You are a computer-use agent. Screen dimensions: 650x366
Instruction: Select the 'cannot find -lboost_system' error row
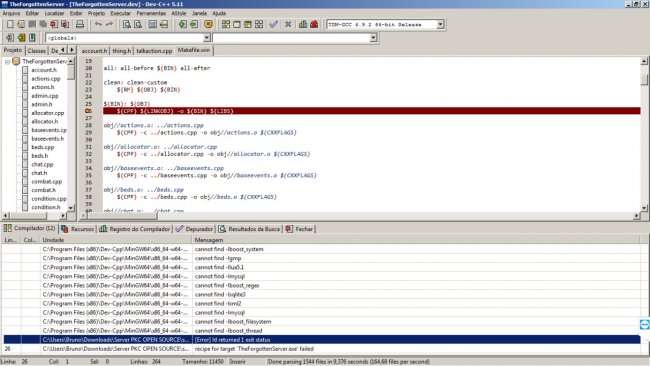(x=321, y=249)
